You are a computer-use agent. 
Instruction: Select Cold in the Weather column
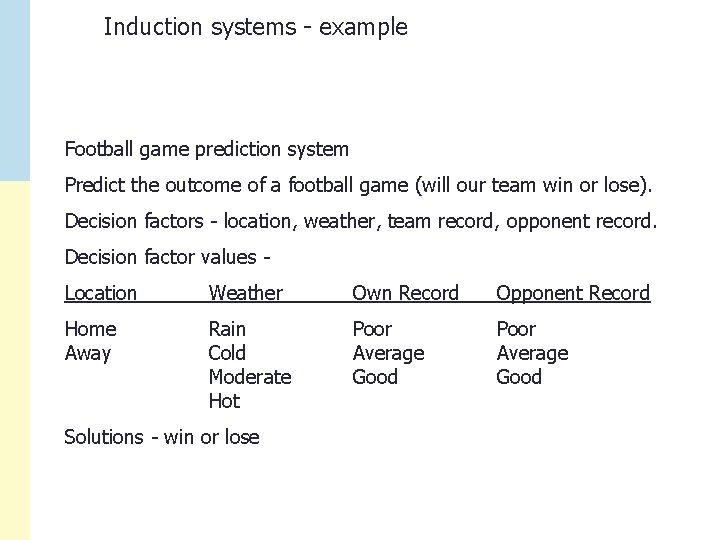227,353
